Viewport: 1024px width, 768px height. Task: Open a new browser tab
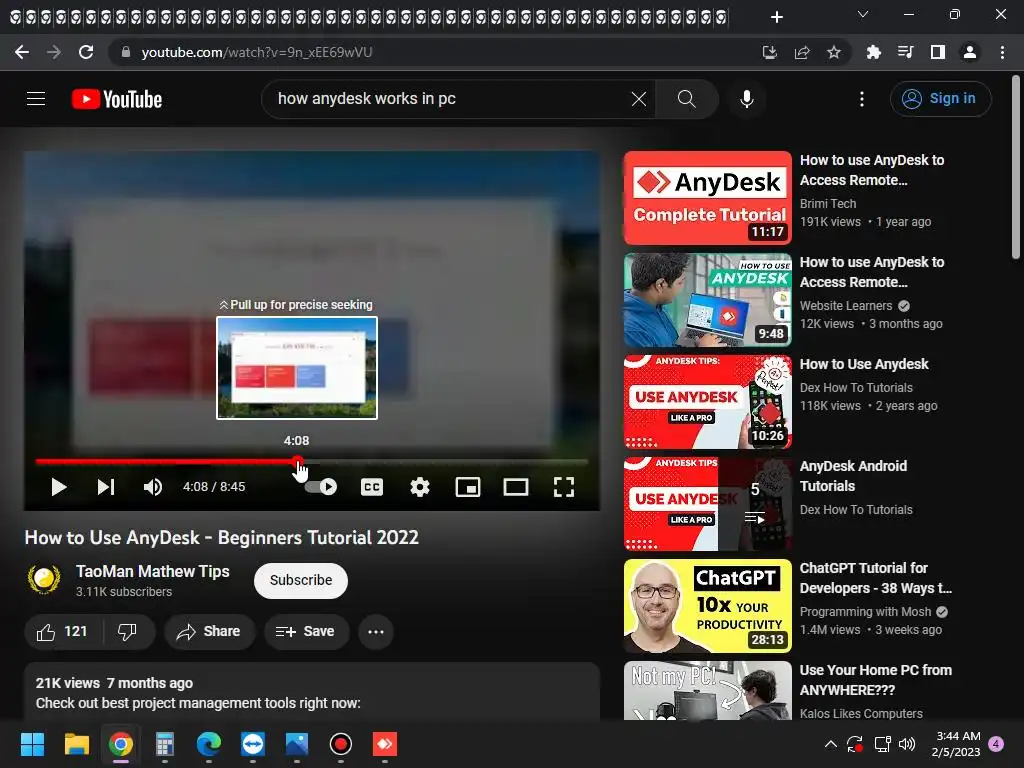776,17
